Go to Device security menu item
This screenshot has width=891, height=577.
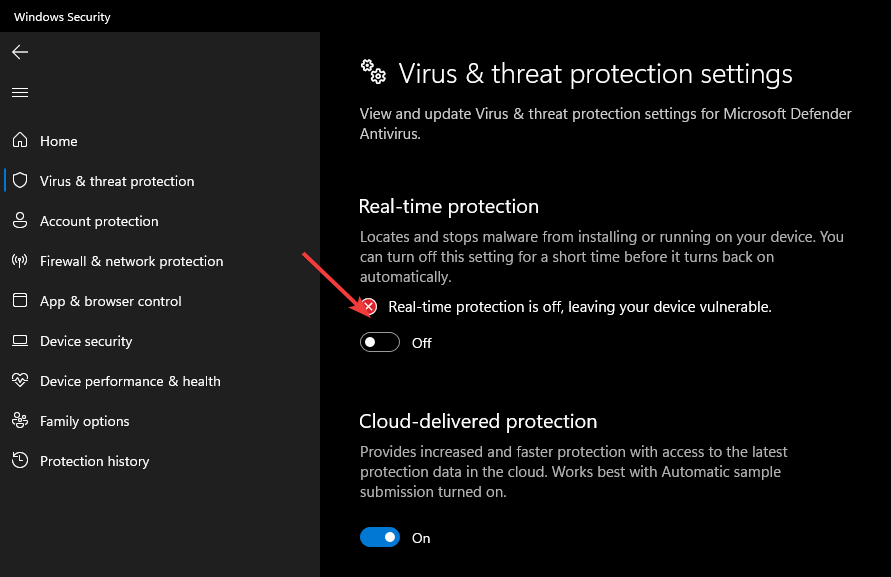tap(86, 341)
